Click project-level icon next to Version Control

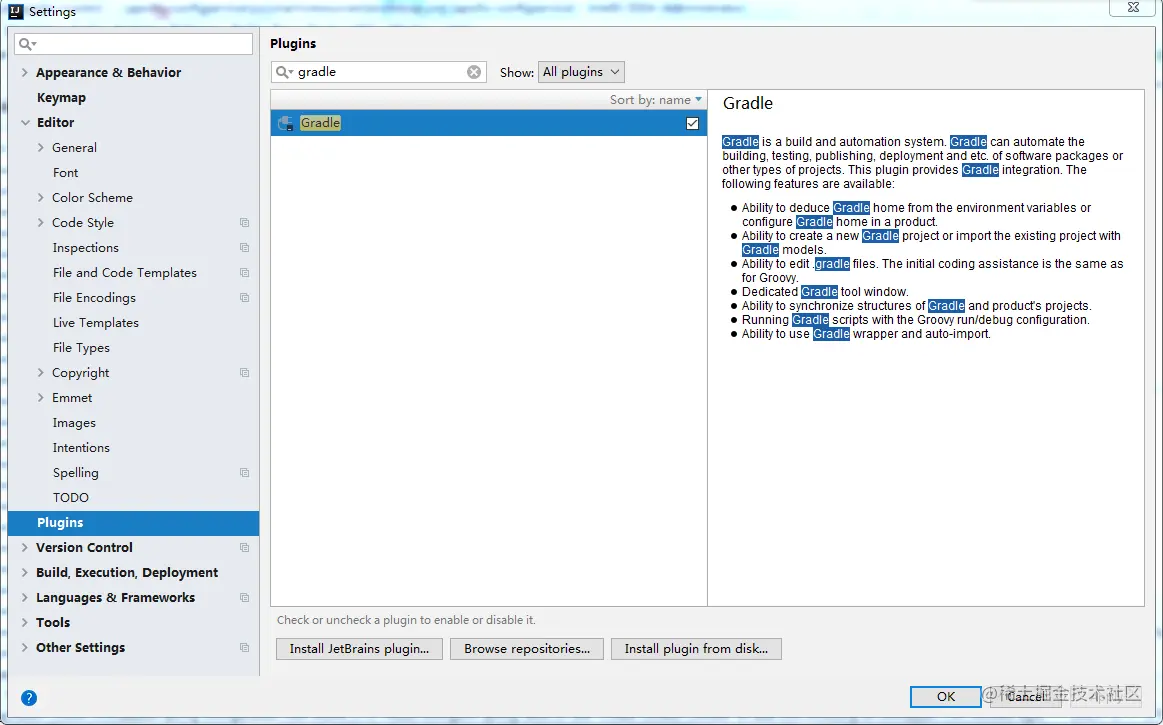[x=245, y=548]
